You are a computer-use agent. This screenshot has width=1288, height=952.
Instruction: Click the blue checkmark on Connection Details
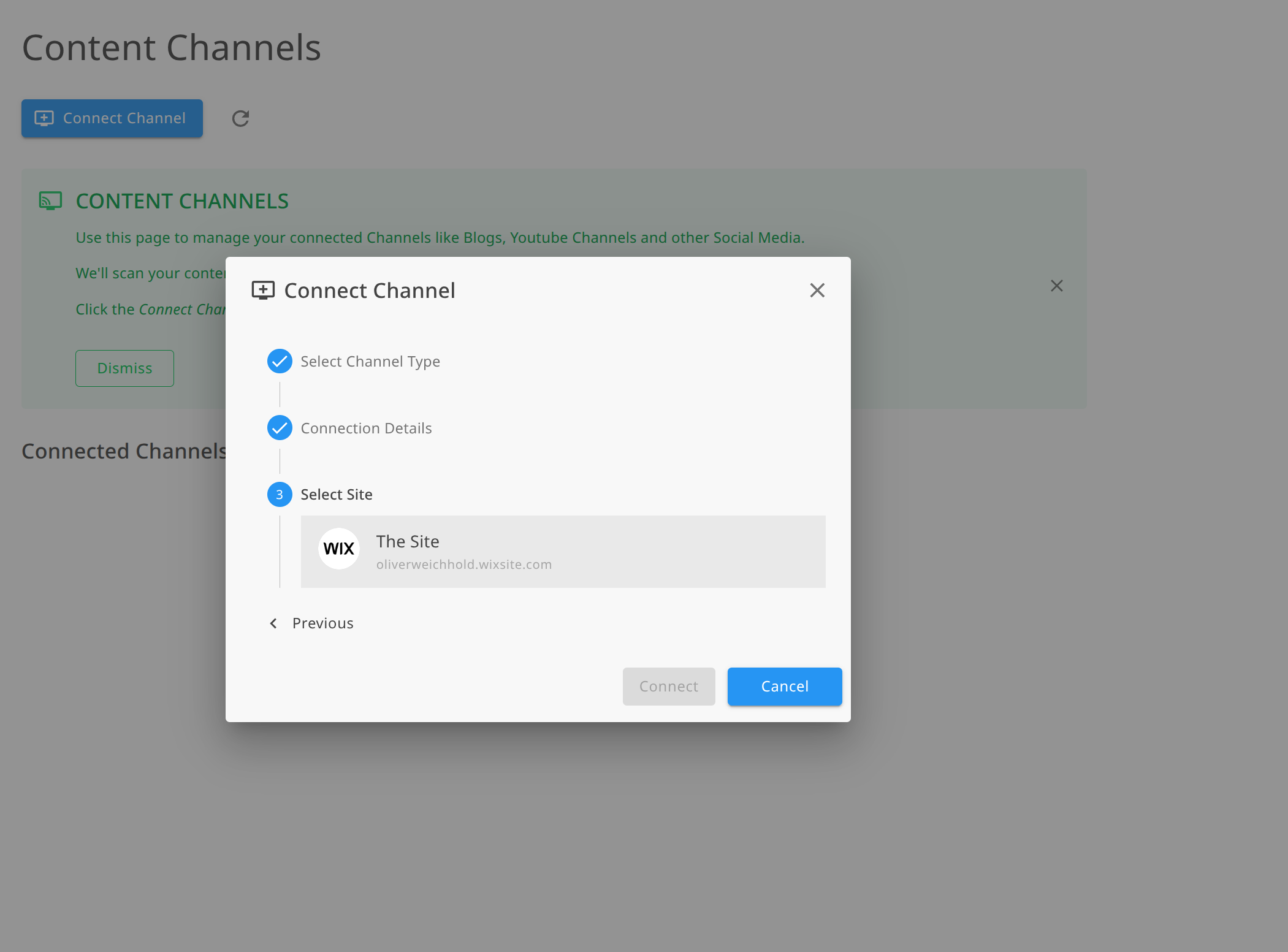pos(280,428)
